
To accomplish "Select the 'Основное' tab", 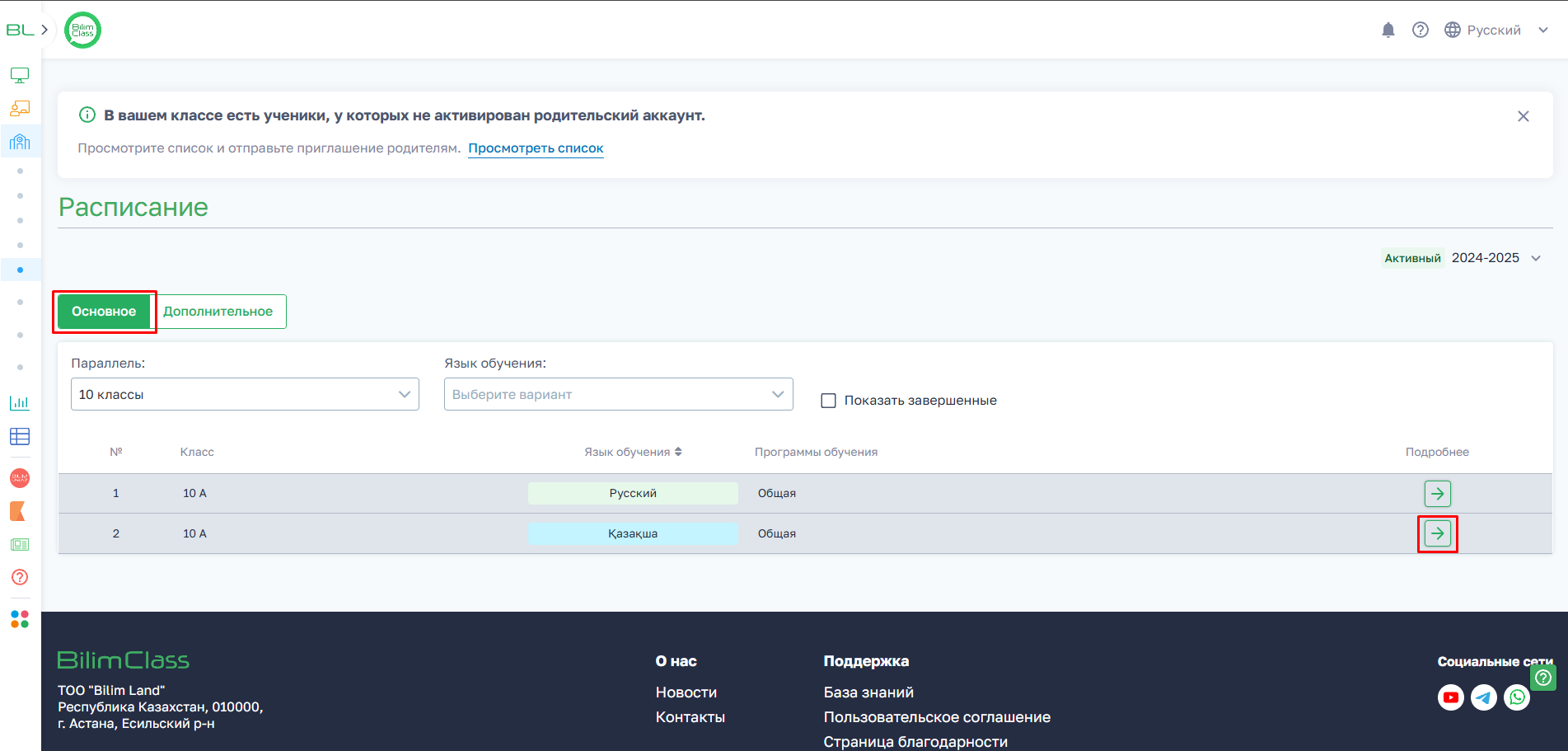I will click(104, 312).
